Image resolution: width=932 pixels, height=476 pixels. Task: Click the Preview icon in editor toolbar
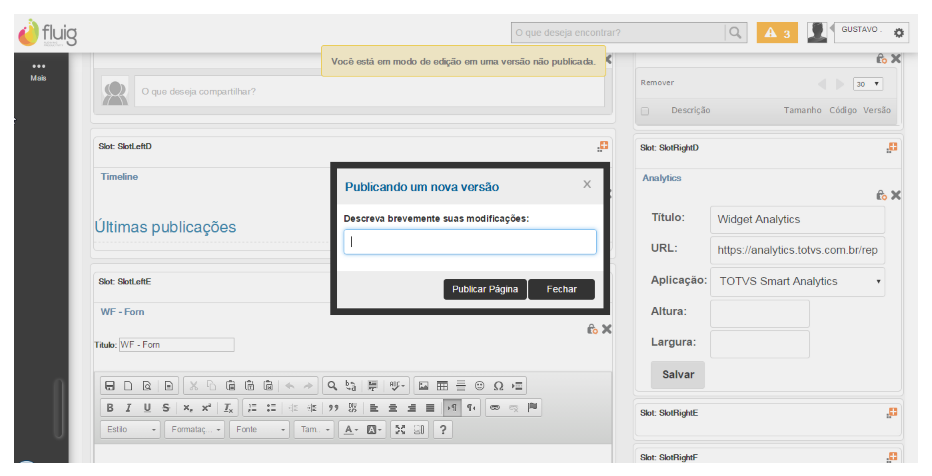(x=147, y=386)
